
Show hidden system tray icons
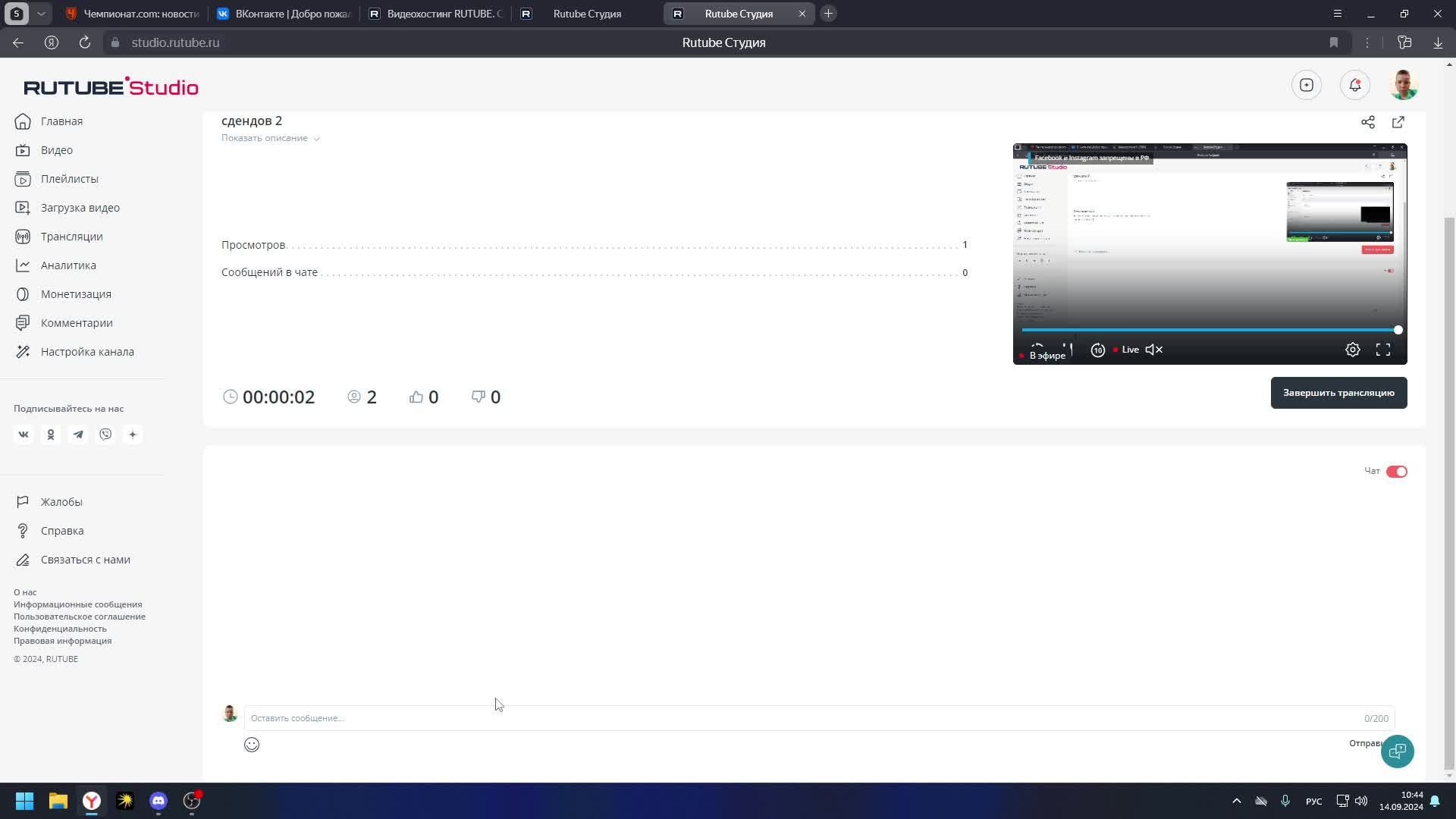point(1236,801)
